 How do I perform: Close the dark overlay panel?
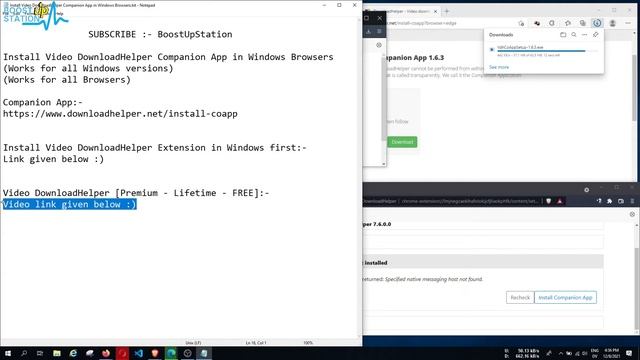click(380, 18)
